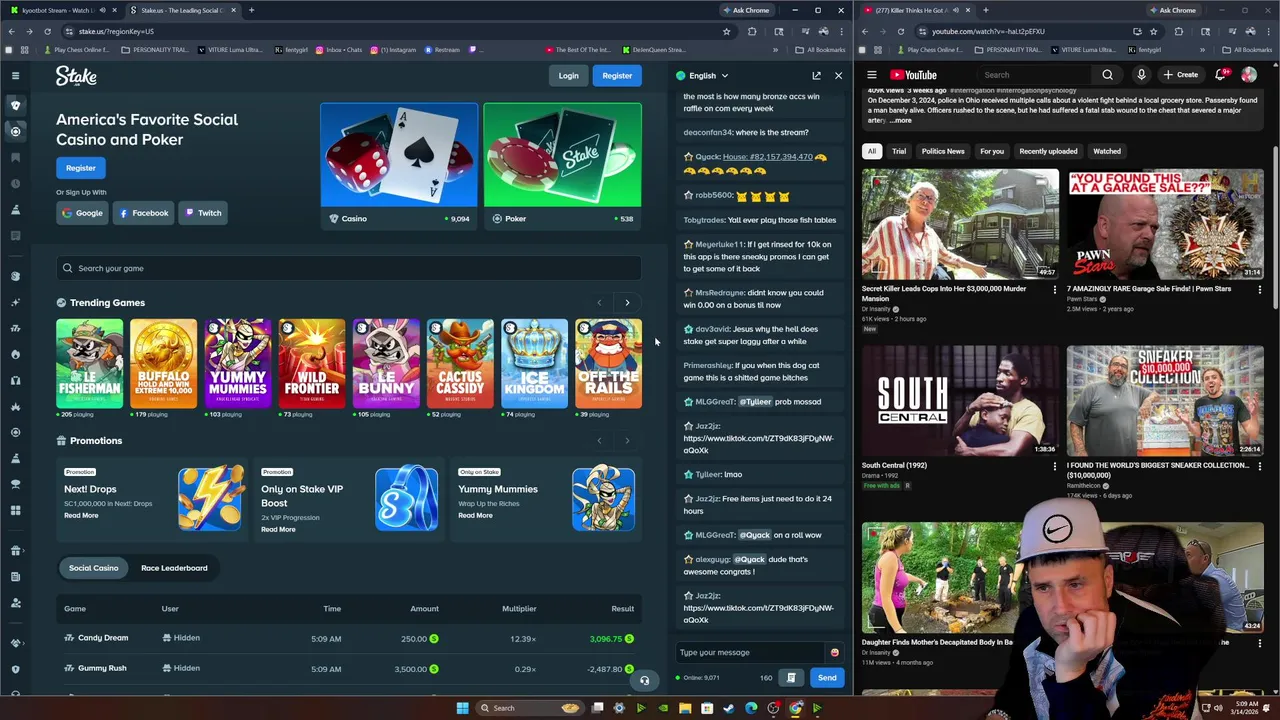Screen dimensions: 1280x720
Task: Show next Promotions
Action: point(627,440)
